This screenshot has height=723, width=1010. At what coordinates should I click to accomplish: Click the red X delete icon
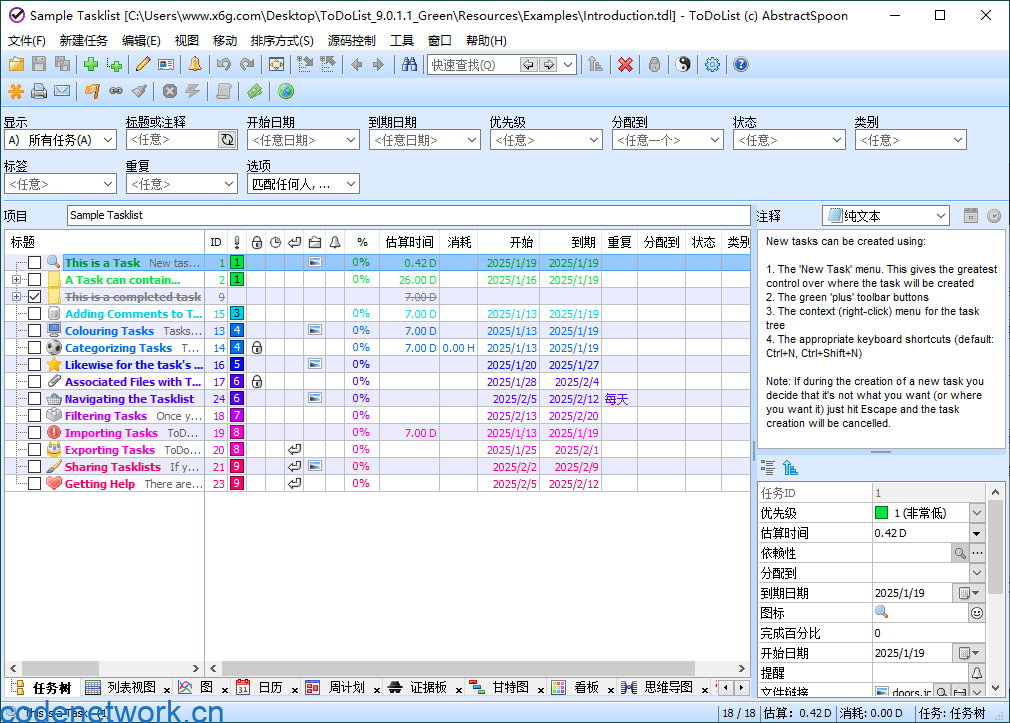pos(625,64)
